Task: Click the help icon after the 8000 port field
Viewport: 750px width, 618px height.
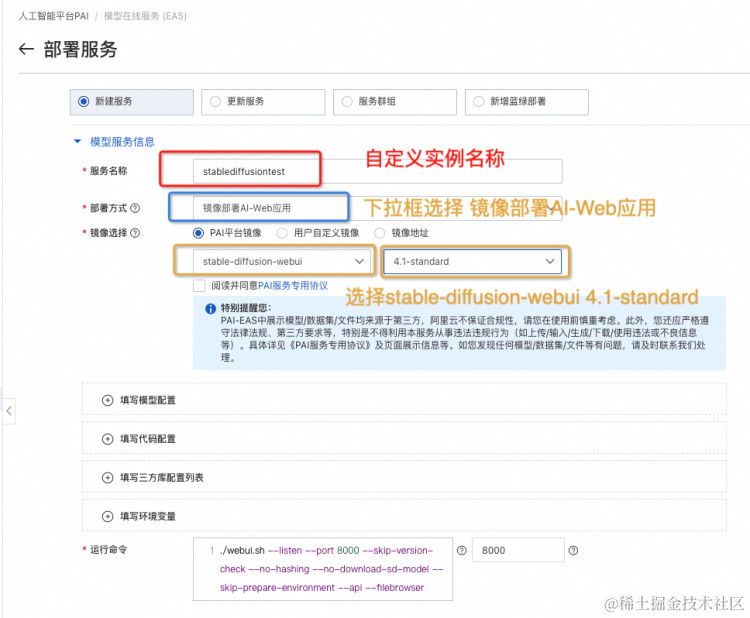Action: [x=573, y=551]
